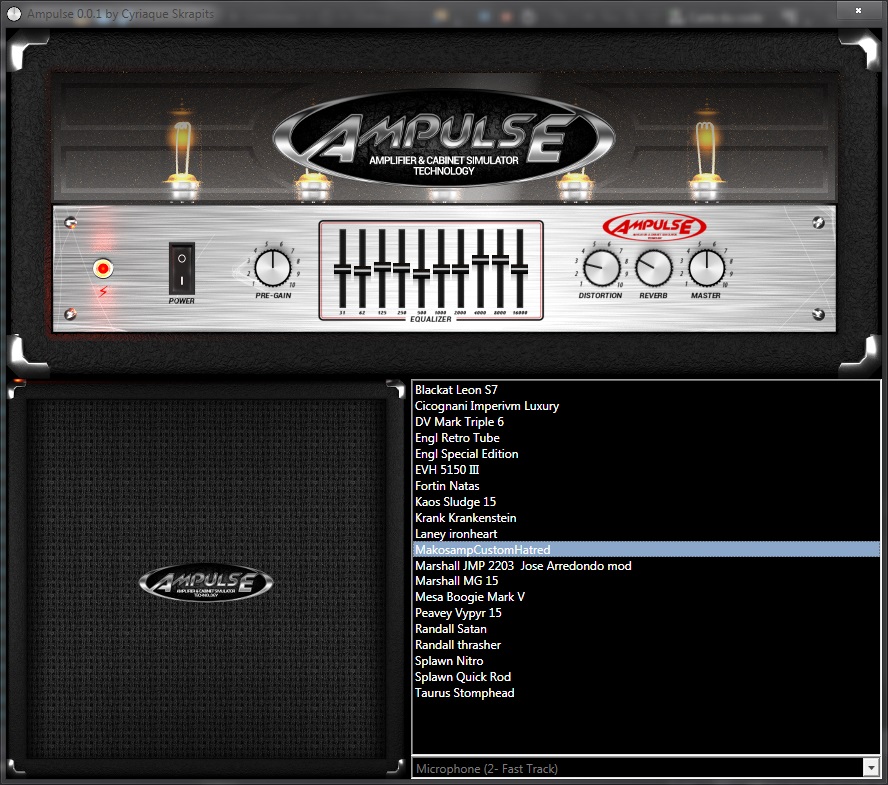Viewport: 888px width, 785px height.
Task: Pick Krank Krankenstein amp model
Action: click(x=646, y=518)
